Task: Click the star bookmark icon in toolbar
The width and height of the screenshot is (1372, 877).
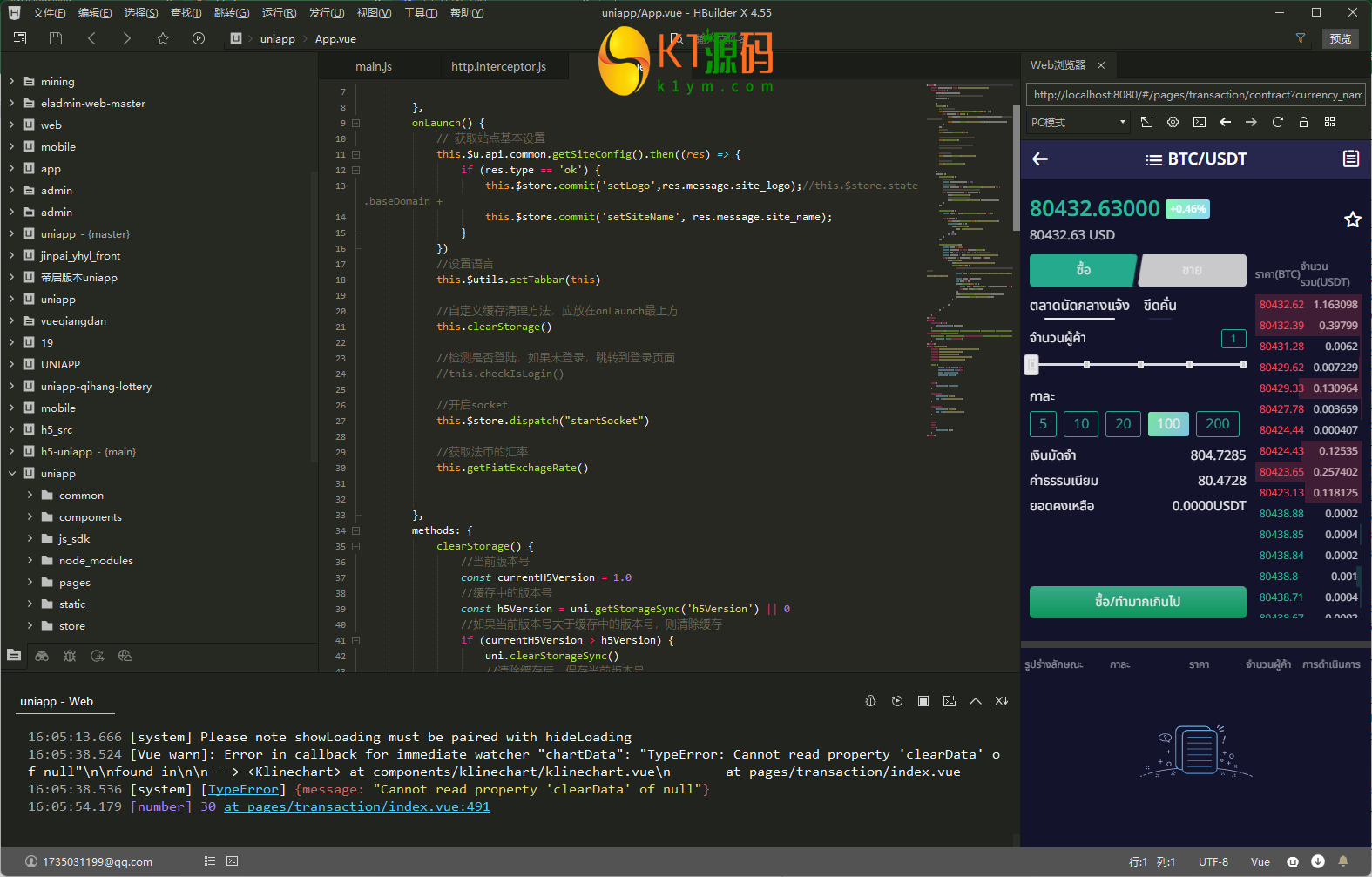Action: click(x=163, y=38)
